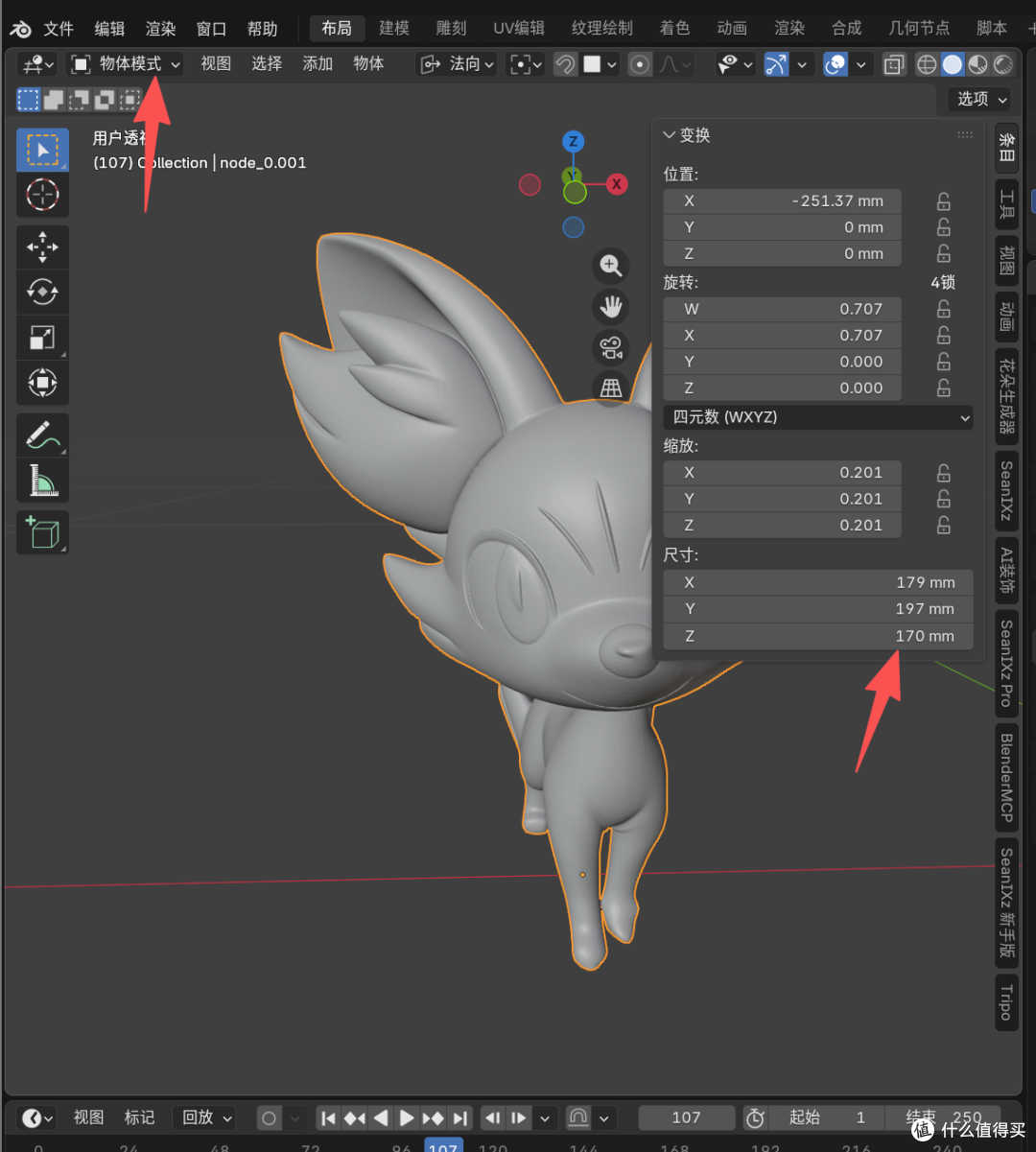Screen dimensions: 1036x1152
Task: Open the 编辑 menu
Action: pos(109,28)
